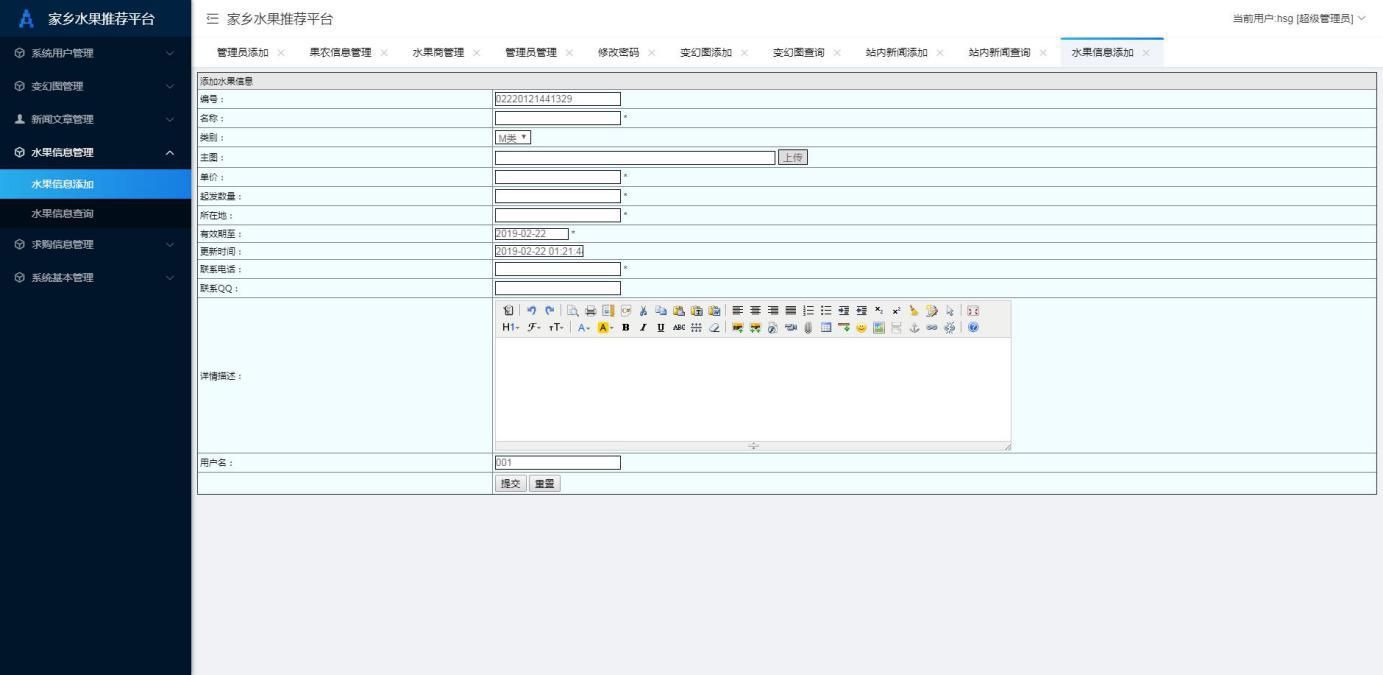The image size is (1383, 675).
Task: Click the cut scissors icon
Action: tap(643, 310)
